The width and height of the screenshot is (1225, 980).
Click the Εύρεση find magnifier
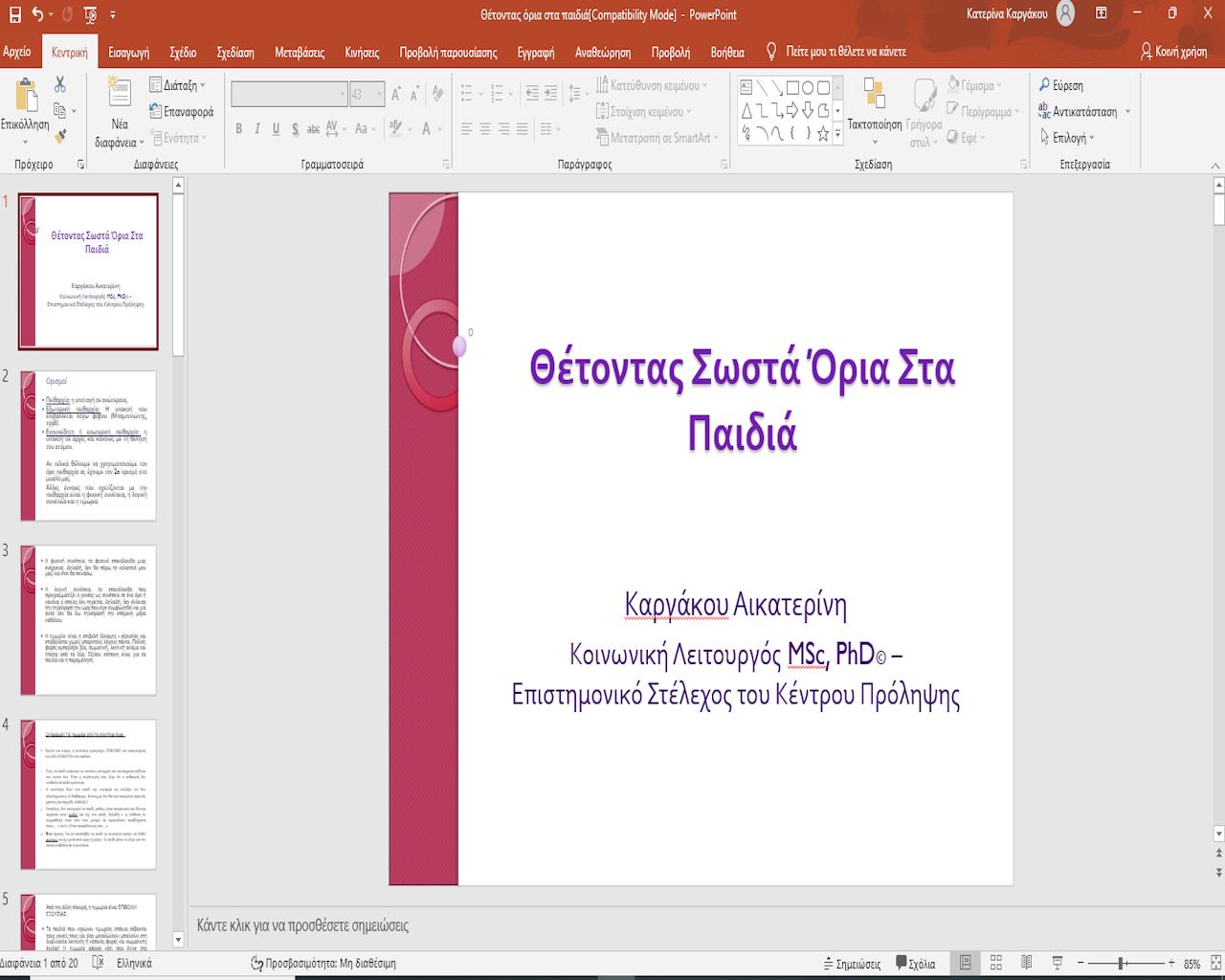(x=1061, y=85)
